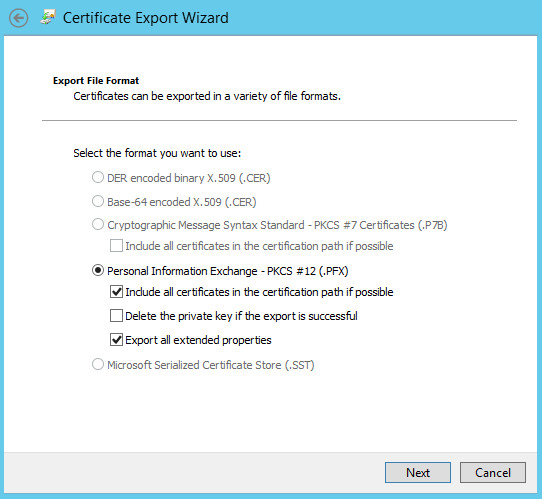Toggle Export all extended properties checkbox
The height and width of the screenshot is (499, 542).
point(116,340)
